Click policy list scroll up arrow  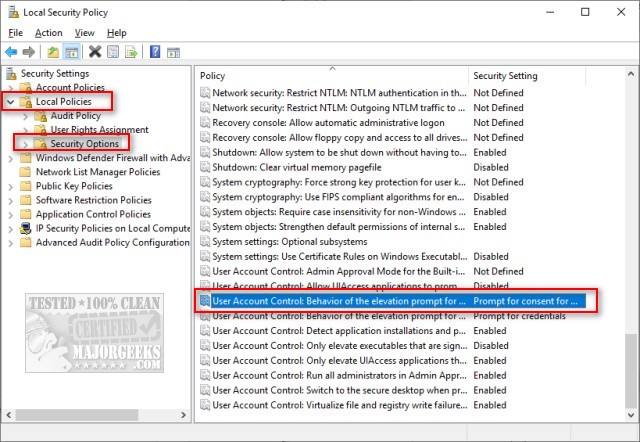click(631, 74)
